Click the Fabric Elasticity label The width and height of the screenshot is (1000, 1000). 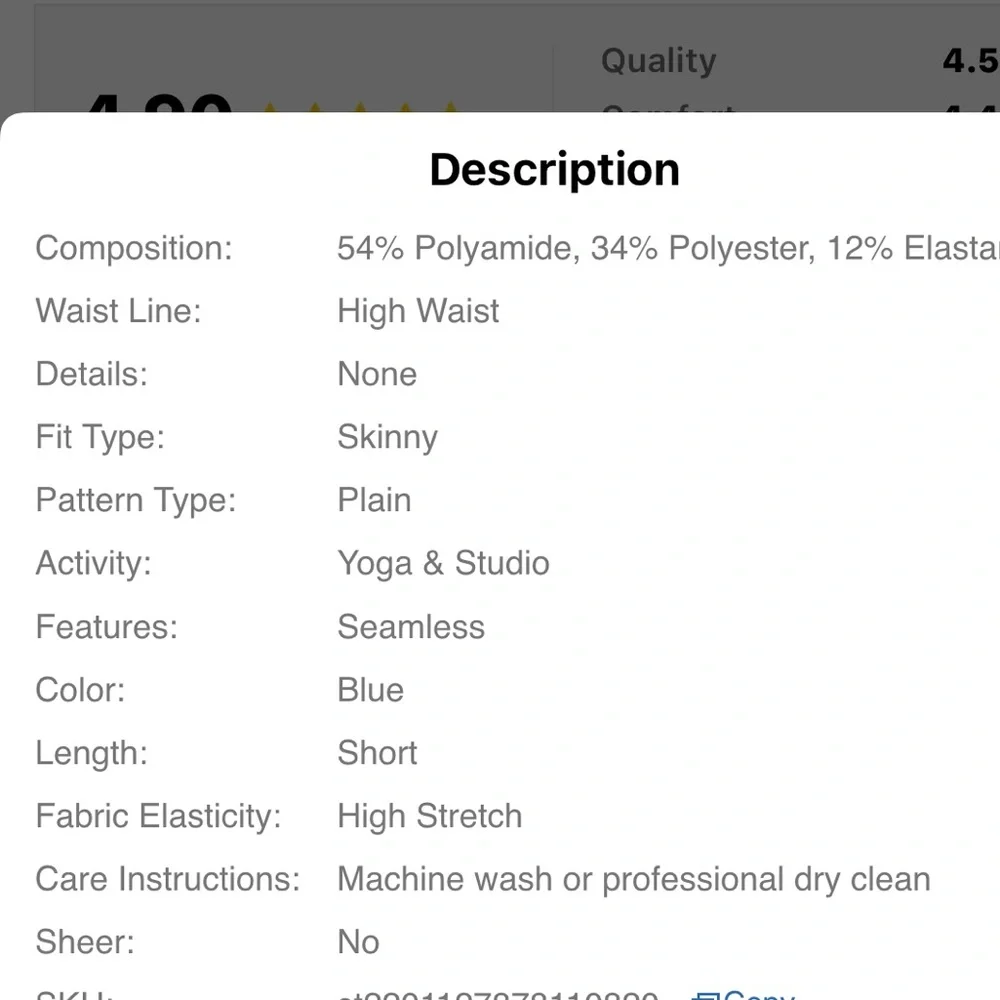[x=158, y=816]
